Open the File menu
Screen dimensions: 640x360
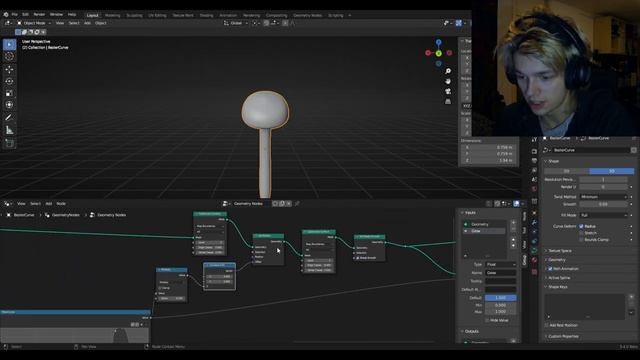tap(14, 15)
